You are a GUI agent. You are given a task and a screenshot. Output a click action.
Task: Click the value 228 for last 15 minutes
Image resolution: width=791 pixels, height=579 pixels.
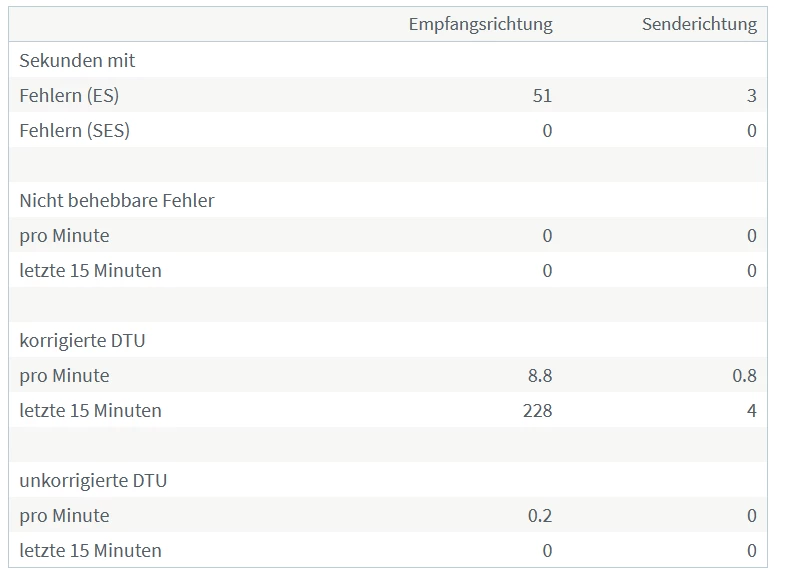537,411
